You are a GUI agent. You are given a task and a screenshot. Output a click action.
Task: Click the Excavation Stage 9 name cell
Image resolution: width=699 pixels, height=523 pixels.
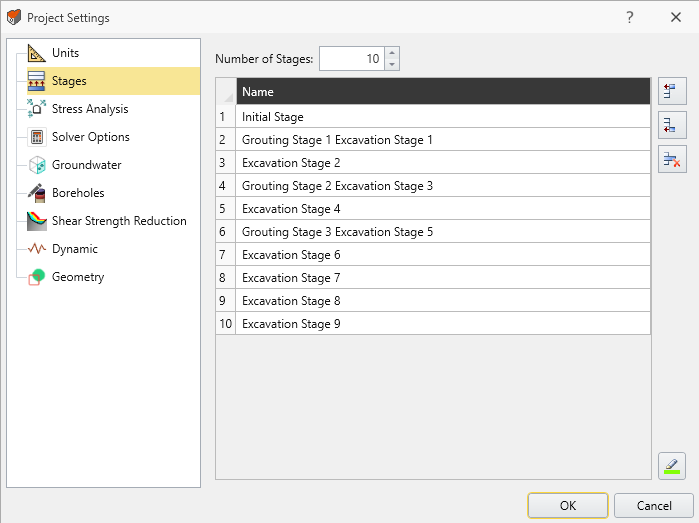(442, 324)
